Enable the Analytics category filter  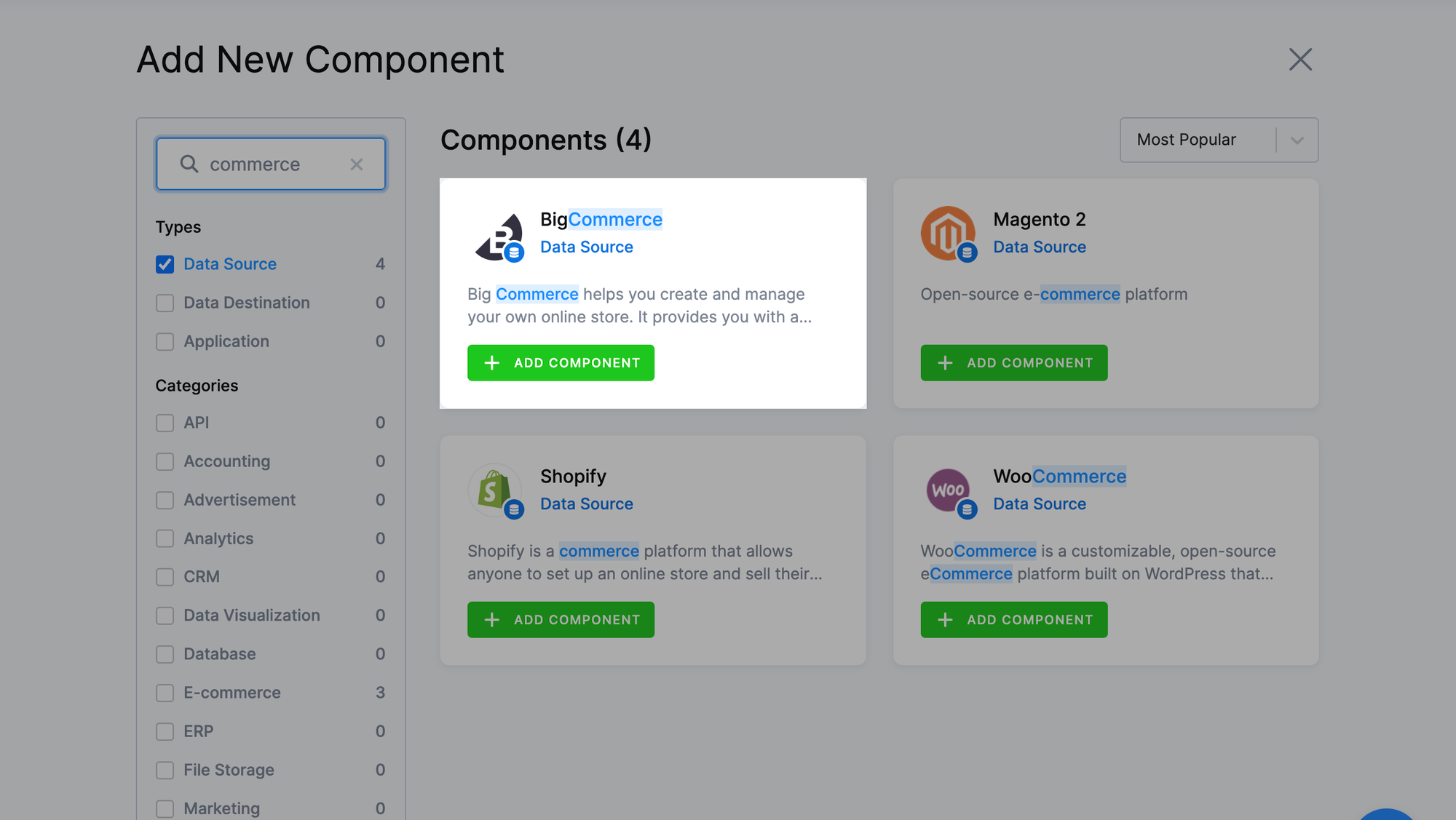[165, 538]
